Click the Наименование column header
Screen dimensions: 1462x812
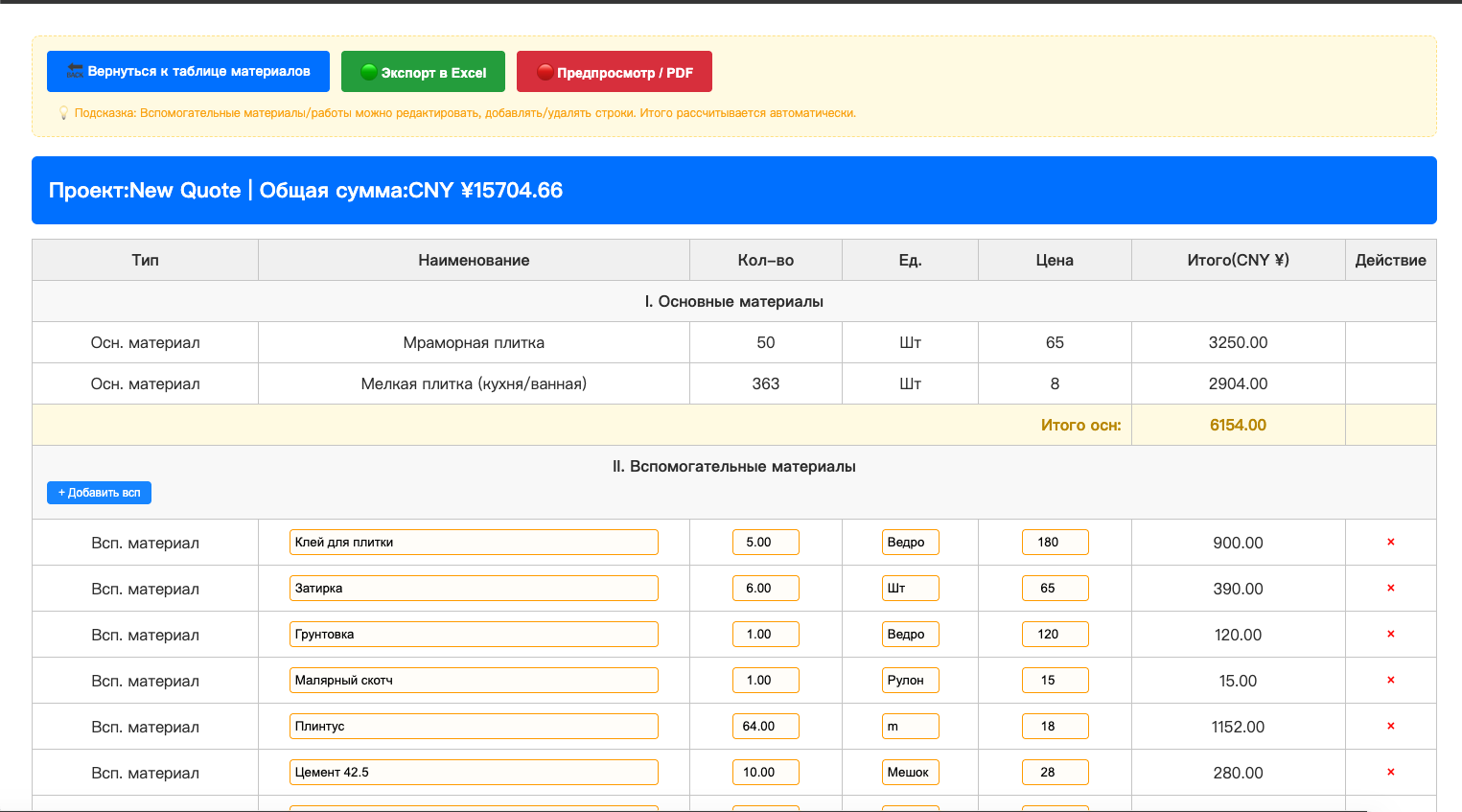coord(474,260)
